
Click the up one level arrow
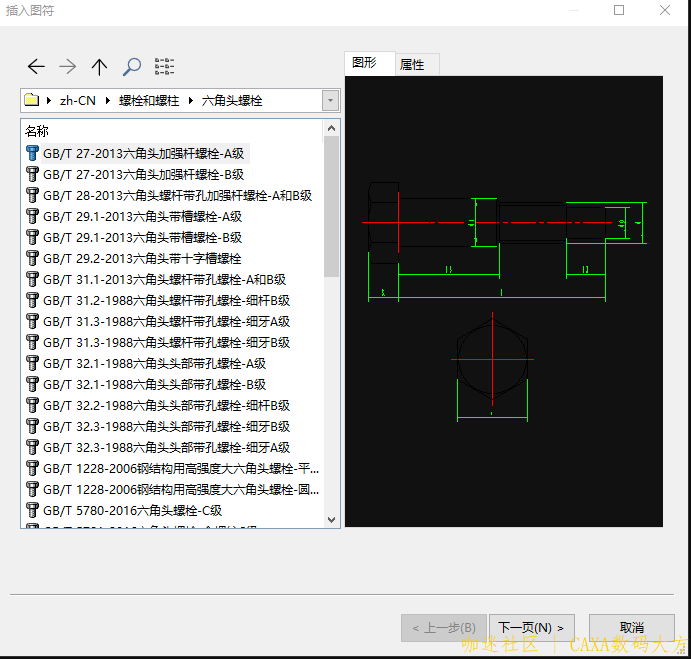coord(99,67)
